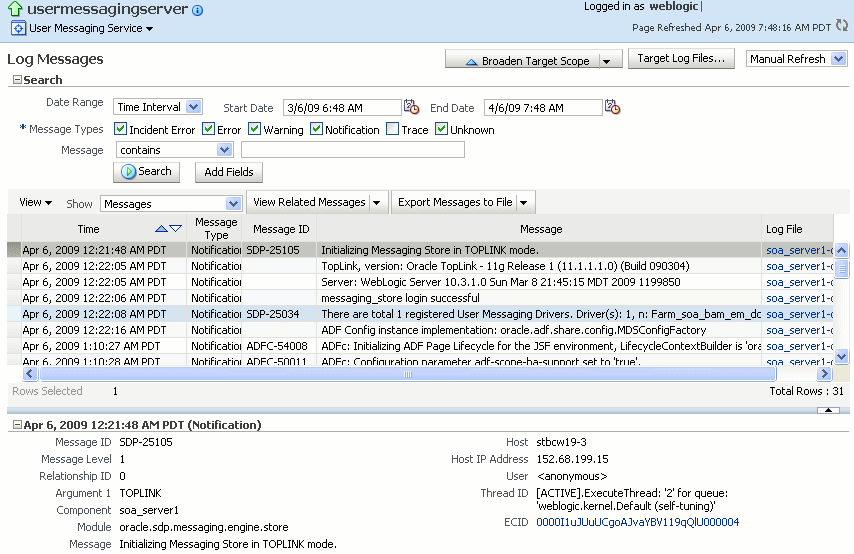Click the User Messaging Service target icon
The image size is (854, 554).
click(x=19, y=28)
